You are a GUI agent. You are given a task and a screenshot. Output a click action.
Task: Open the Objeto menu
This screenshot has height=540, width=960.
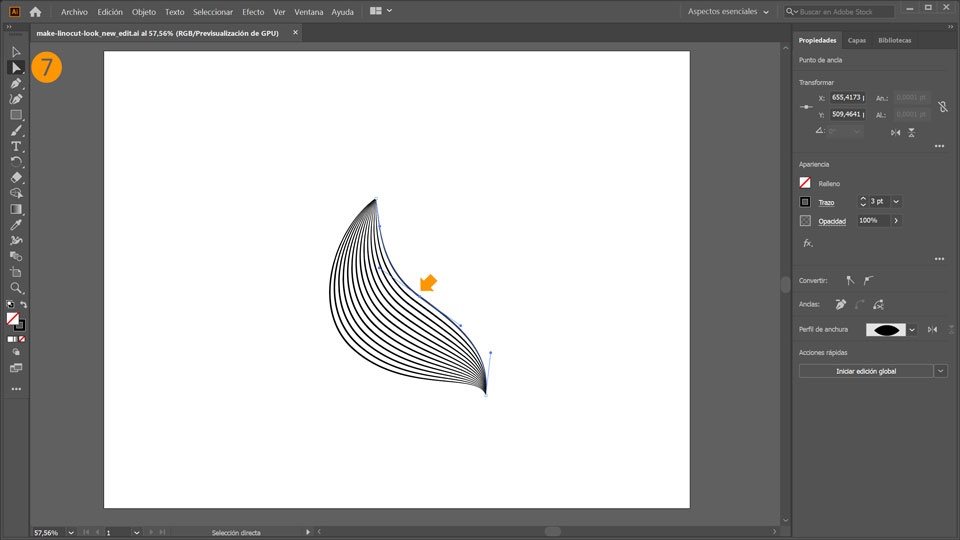pos(144,12)
